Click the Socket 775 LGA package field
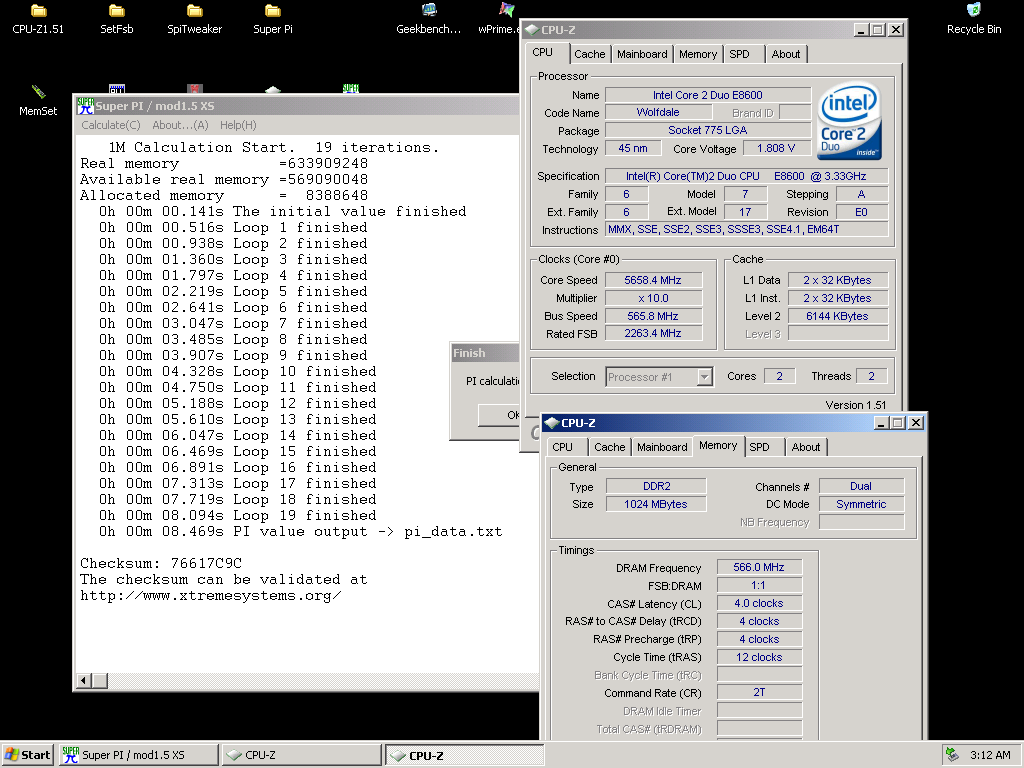The image size is (1024, 768). coord(708,130)
